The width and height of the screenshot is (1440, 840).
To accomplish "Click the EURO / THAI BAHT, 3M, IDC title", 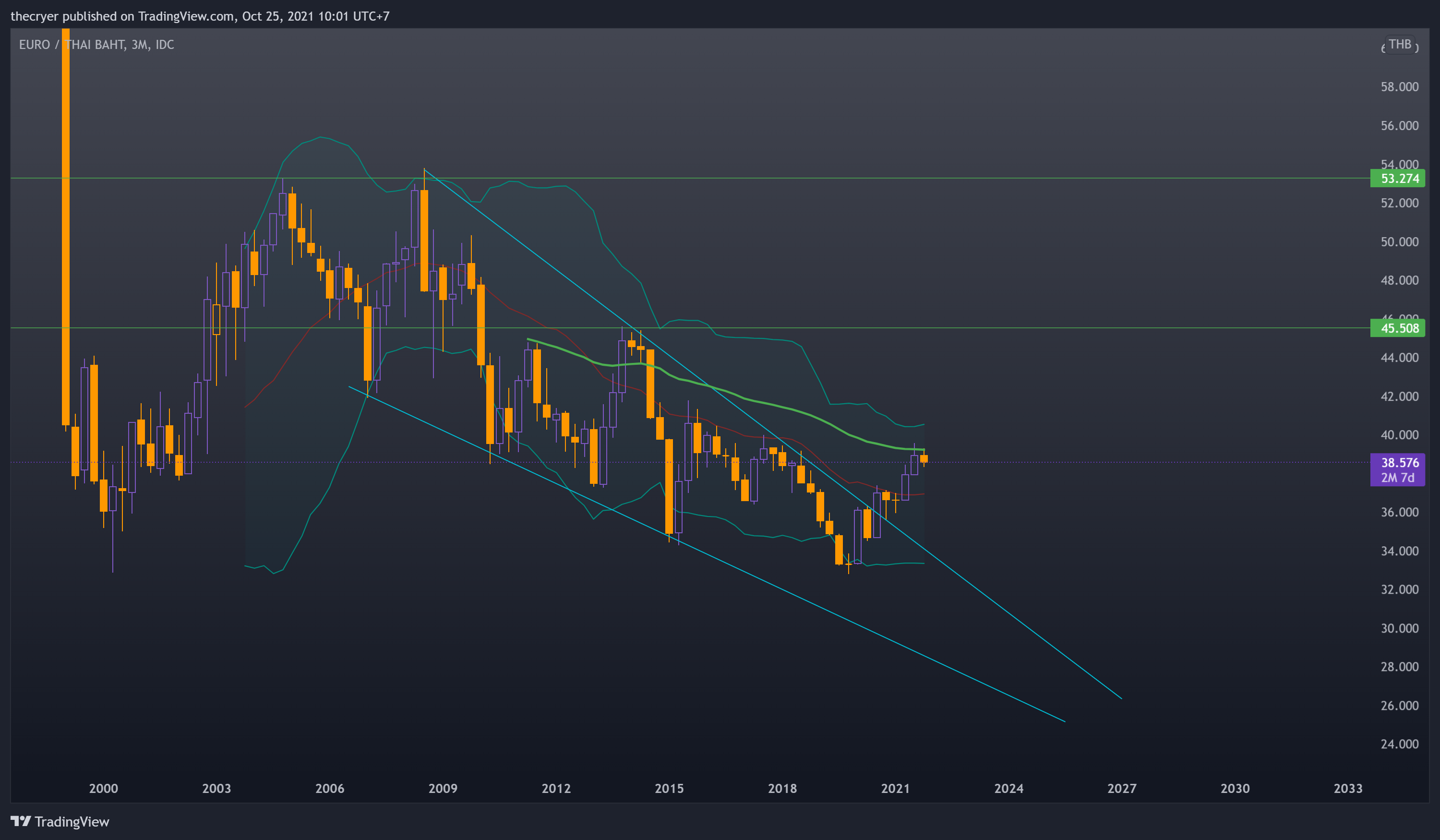I will 96,45.
